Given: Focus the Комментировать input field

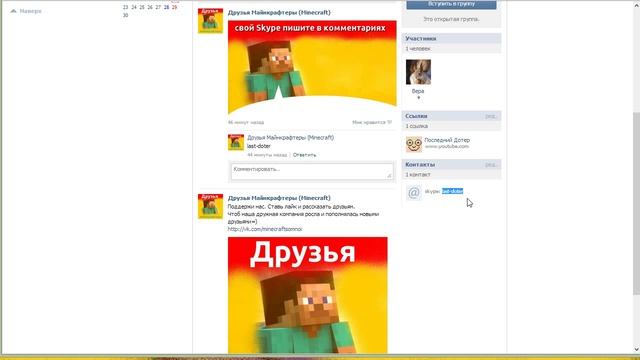Looking at the screenshot, I should pos(312,171).
